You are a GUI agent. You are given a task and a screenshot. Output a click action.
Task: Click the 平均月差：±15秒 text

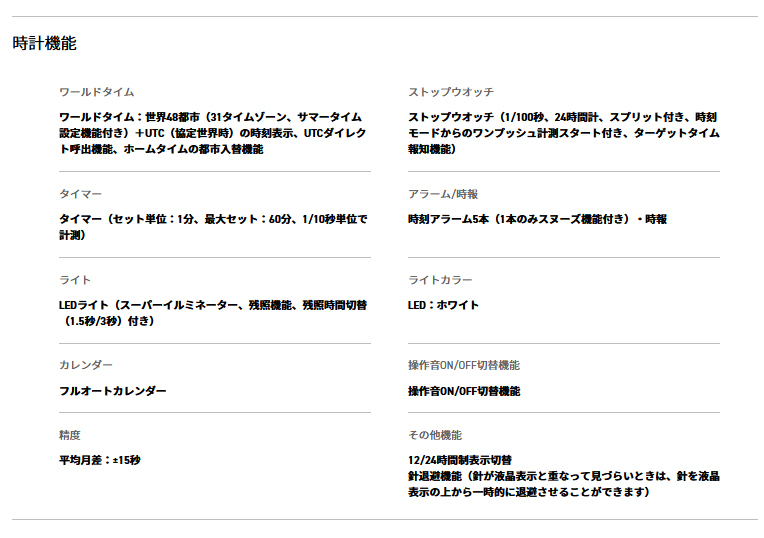click(x=100, y=460)
